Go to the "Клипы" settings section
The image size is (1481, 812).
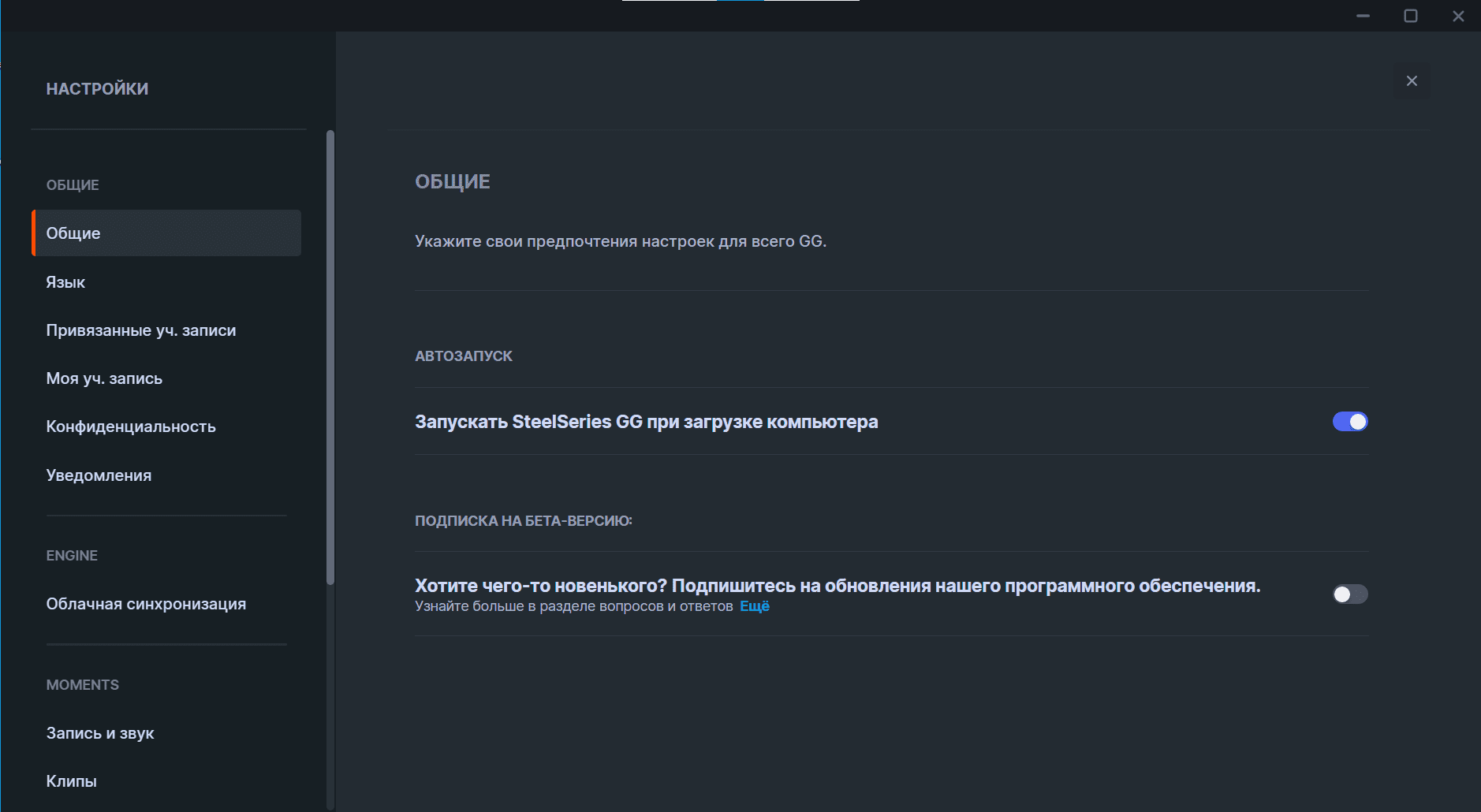tap(72, 781)
